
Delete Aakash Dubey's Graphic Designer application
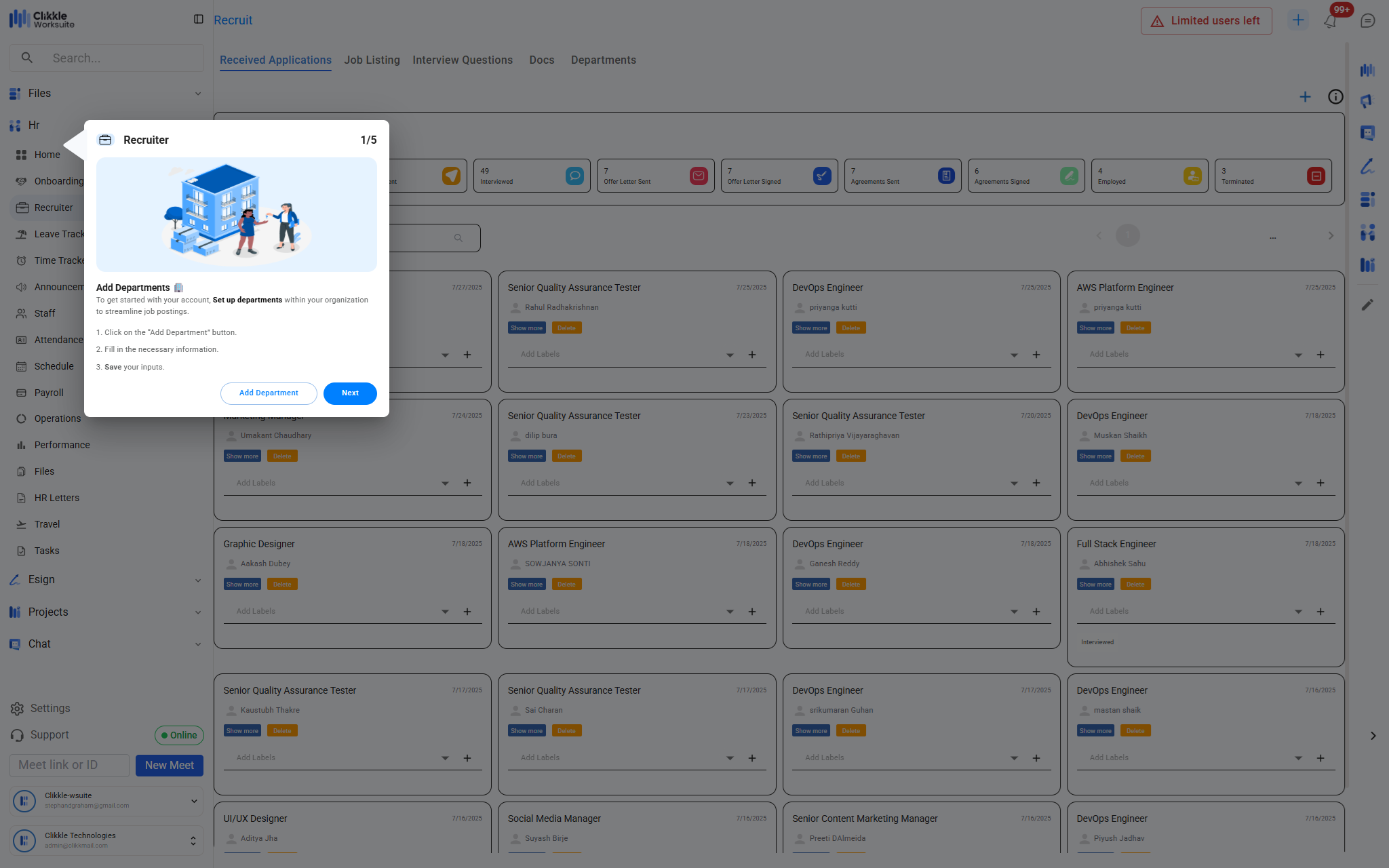[282, 585]
